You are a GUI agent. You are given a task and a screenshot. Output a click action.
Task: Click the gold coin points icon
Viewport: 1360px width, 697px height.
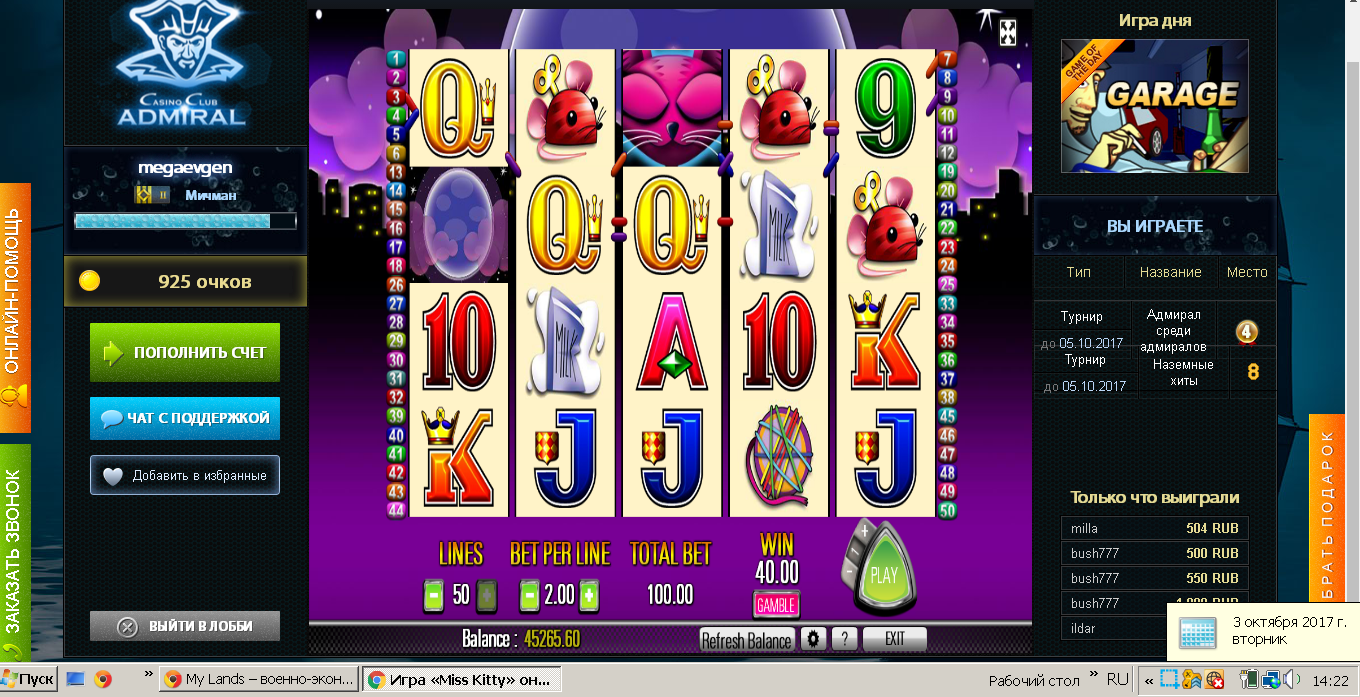pyautogui.click(x=90, y=281)
